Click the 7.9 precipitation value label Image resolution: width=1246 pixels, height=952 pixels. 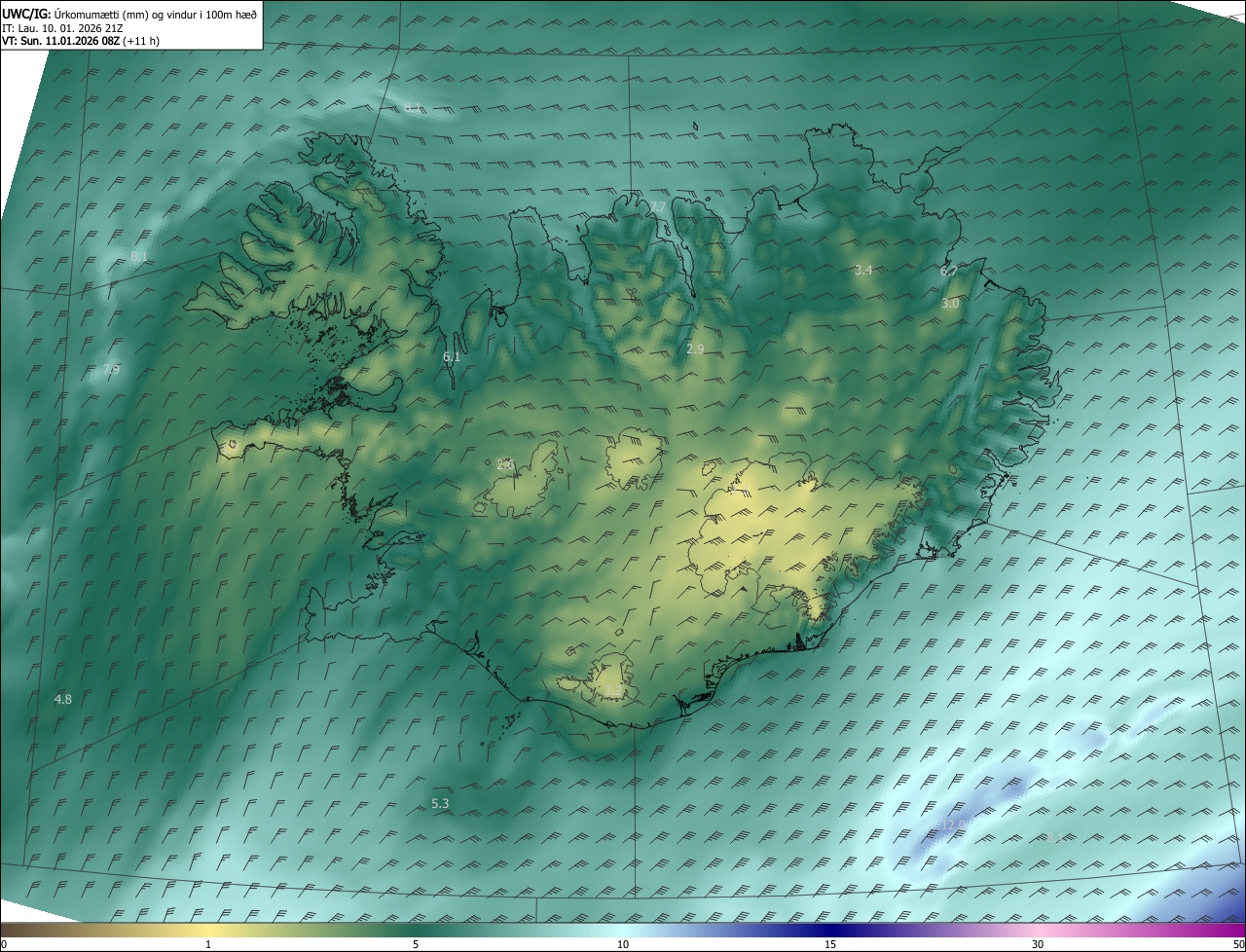pos(111,369)
